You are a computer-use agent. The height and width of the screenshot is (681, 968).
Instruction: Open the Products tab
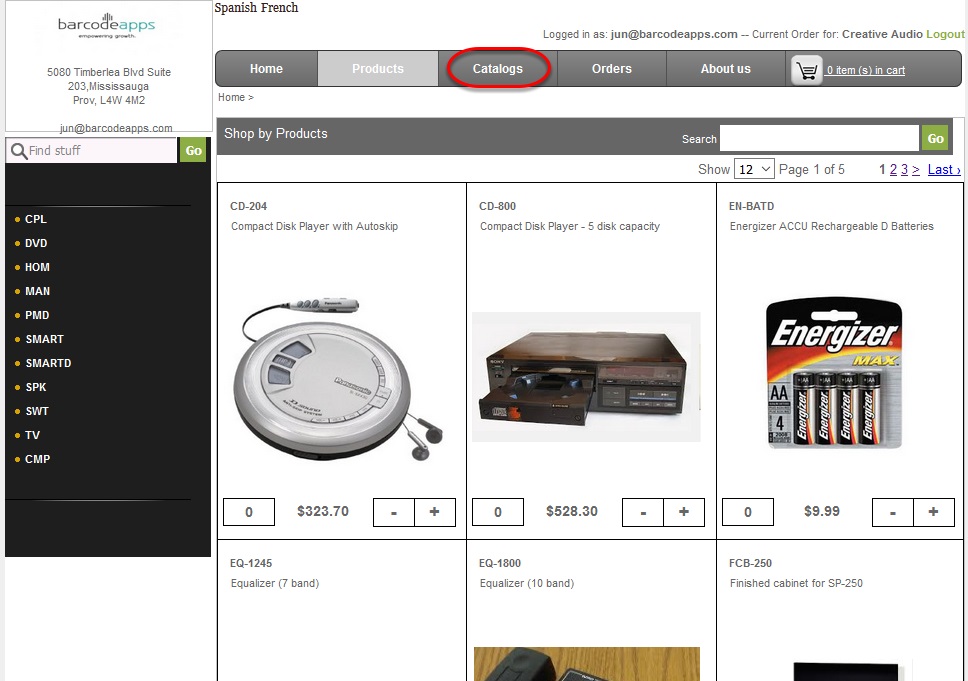tap(378, 69)
